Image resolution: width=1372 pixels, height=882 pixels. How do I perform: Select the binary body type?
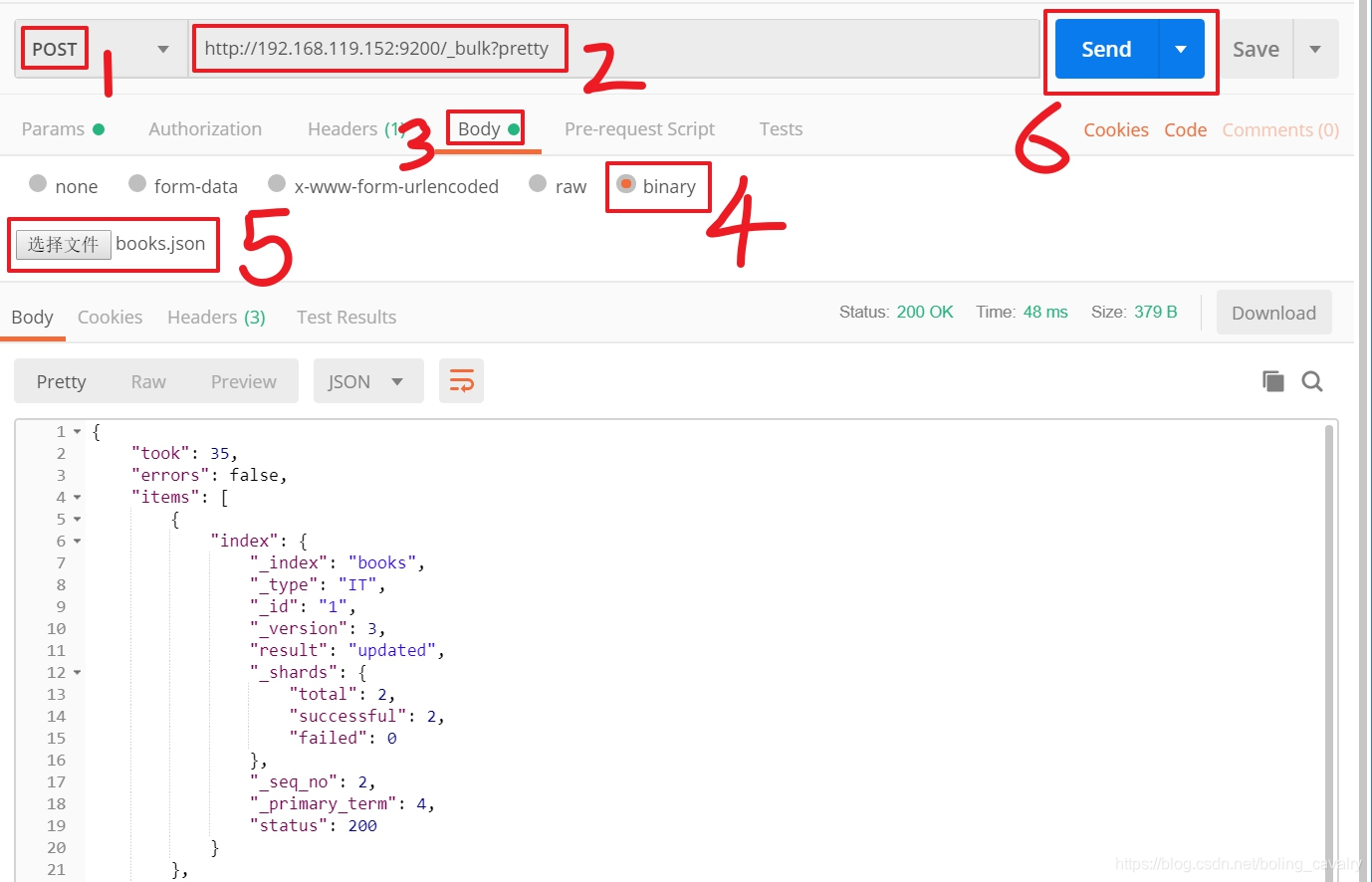pyautogui.click(x=657, y=185)
